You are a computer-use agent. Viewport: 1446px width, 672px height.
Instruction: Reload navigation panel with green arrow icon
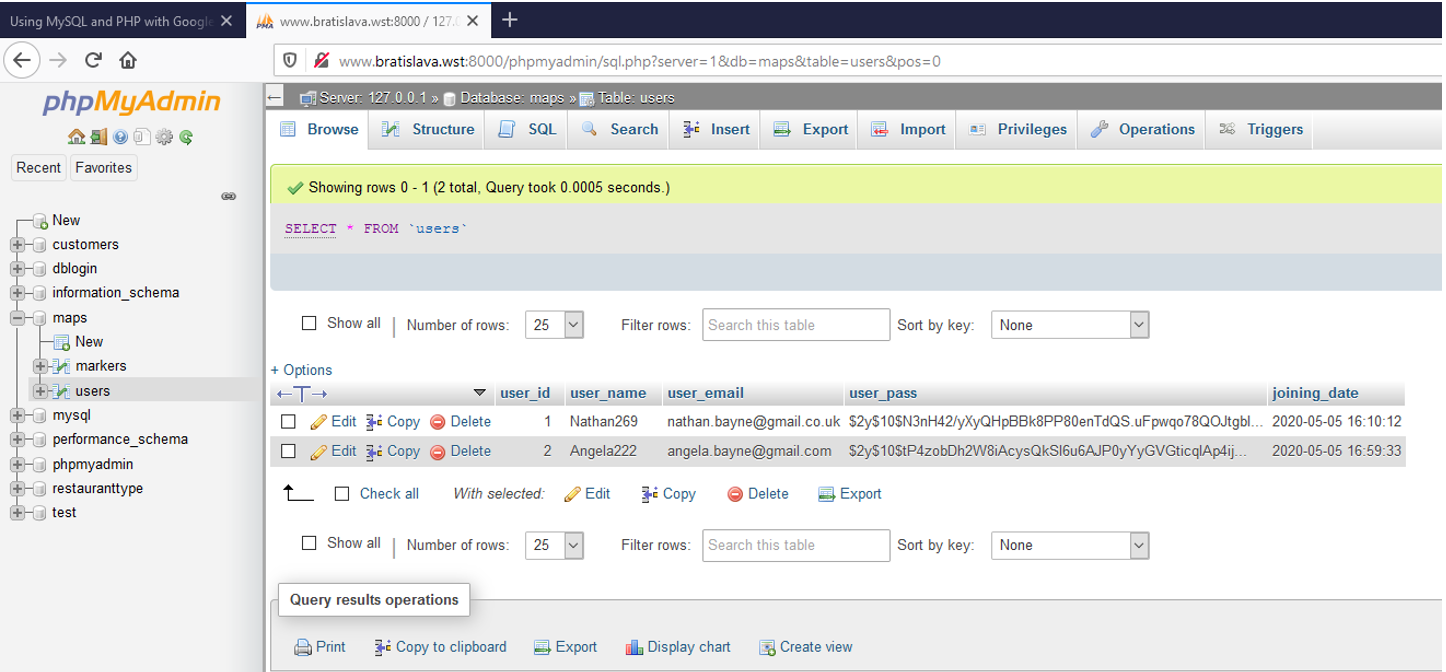point(186,137)
